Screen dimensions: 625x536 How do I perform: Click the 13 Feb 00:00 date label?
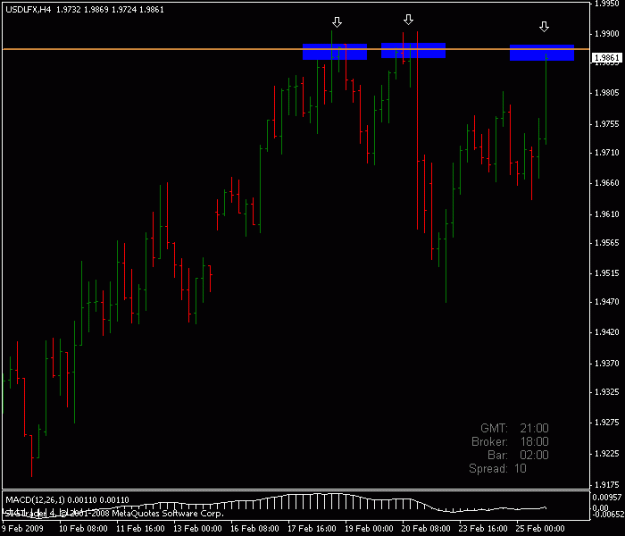coord(197,529)
